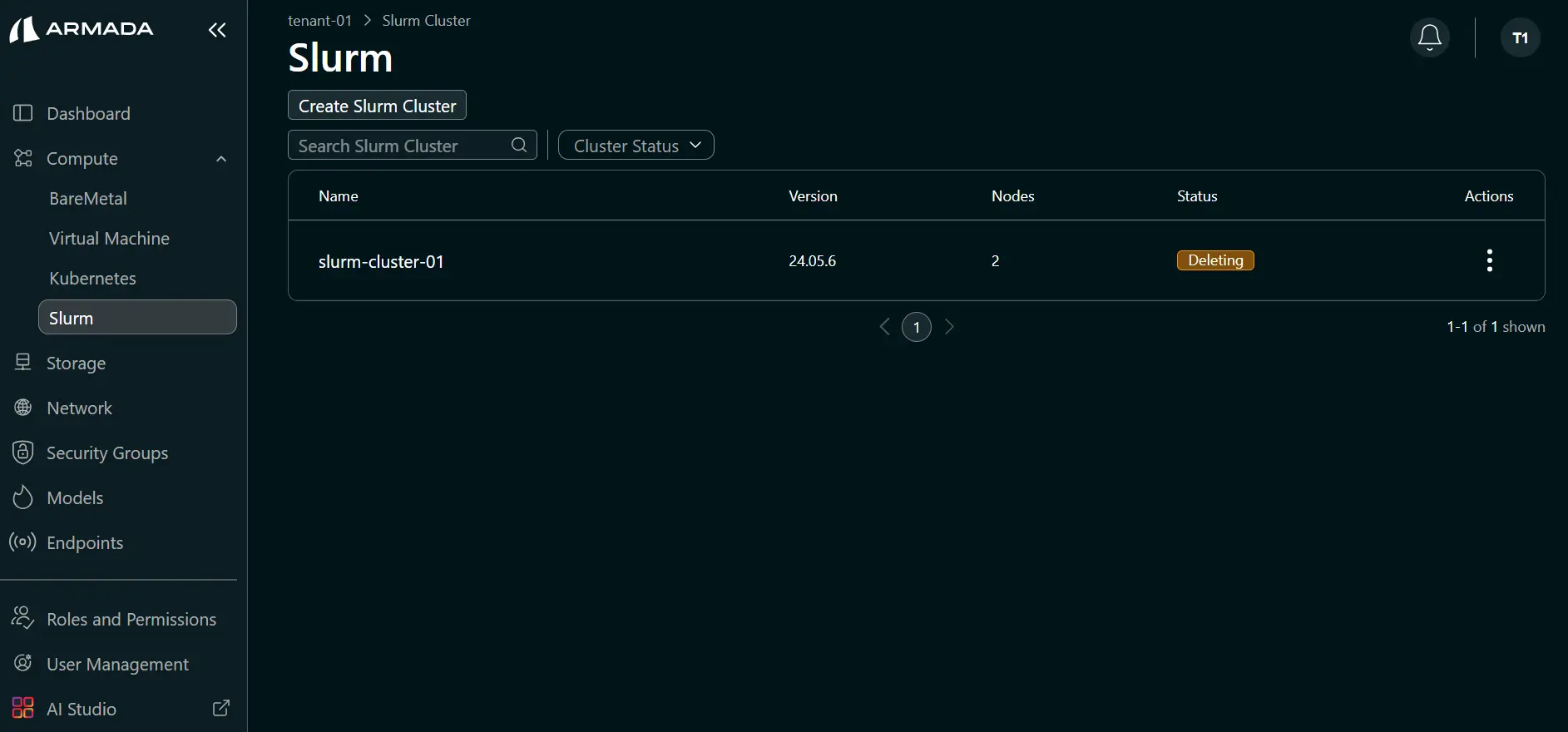Go to previous page arrow
Viewport: 1568px width, 732px height.
tap(885, 327)
